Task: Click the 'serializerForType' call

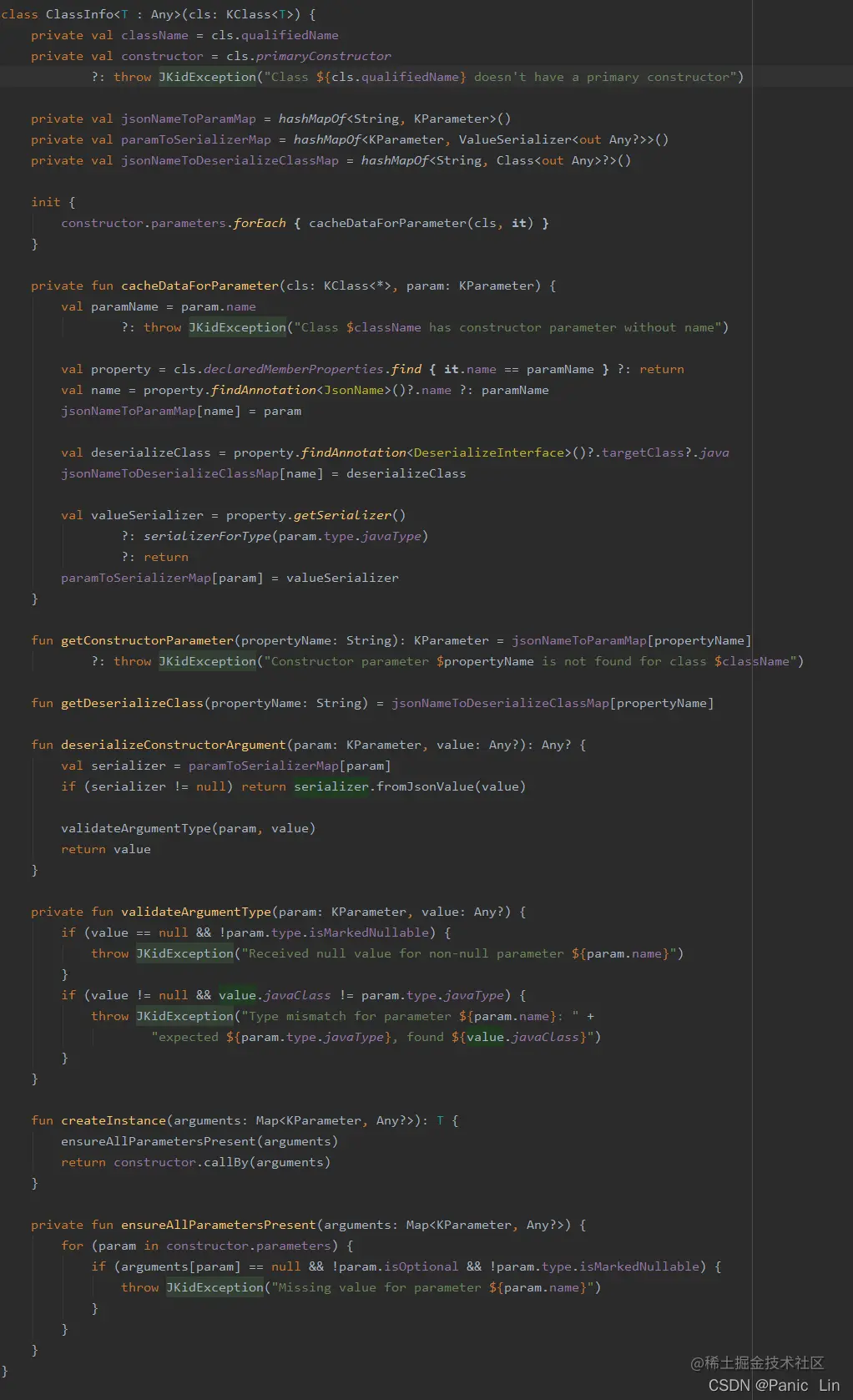Action: click(207, 536)
